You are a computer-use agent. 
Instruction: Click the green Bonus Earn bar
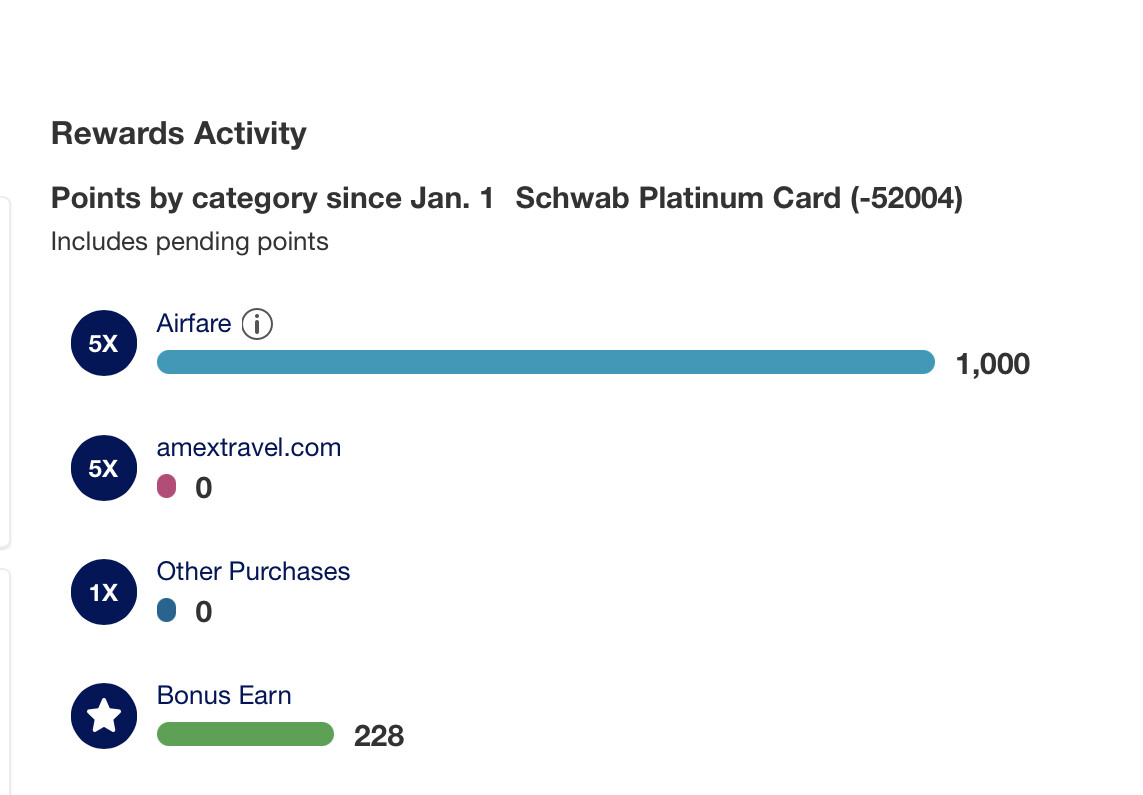click(x=245, y=734)
